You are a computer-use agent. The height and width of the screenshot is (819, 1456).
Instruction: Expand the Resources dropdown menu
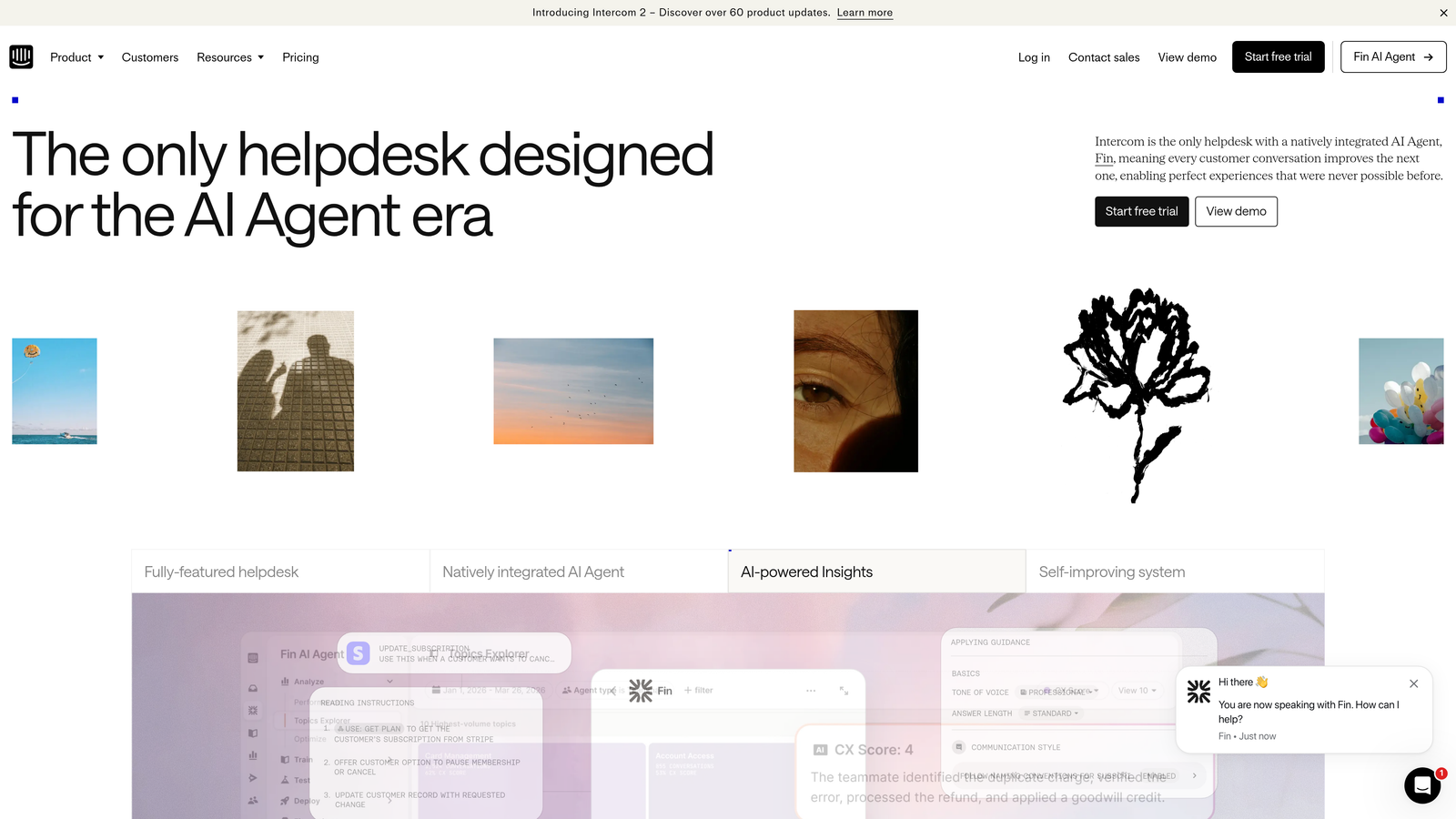[230, 57]
